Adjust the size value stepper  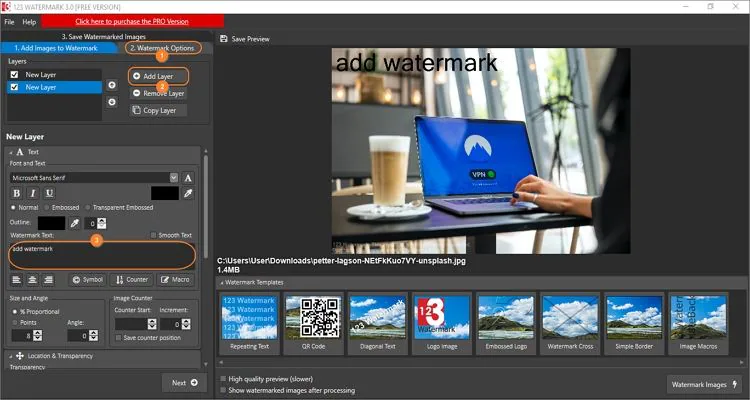coord(38,336)
